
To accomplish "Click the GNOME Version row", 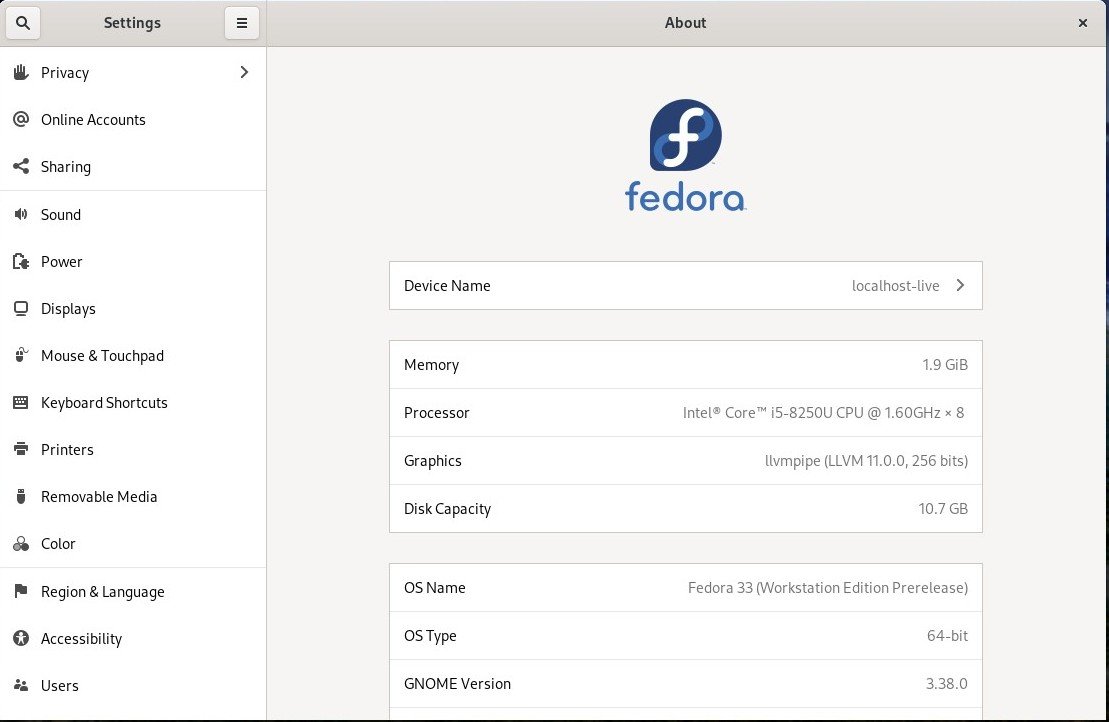I will pyautogui.click(x=685, y=683).
